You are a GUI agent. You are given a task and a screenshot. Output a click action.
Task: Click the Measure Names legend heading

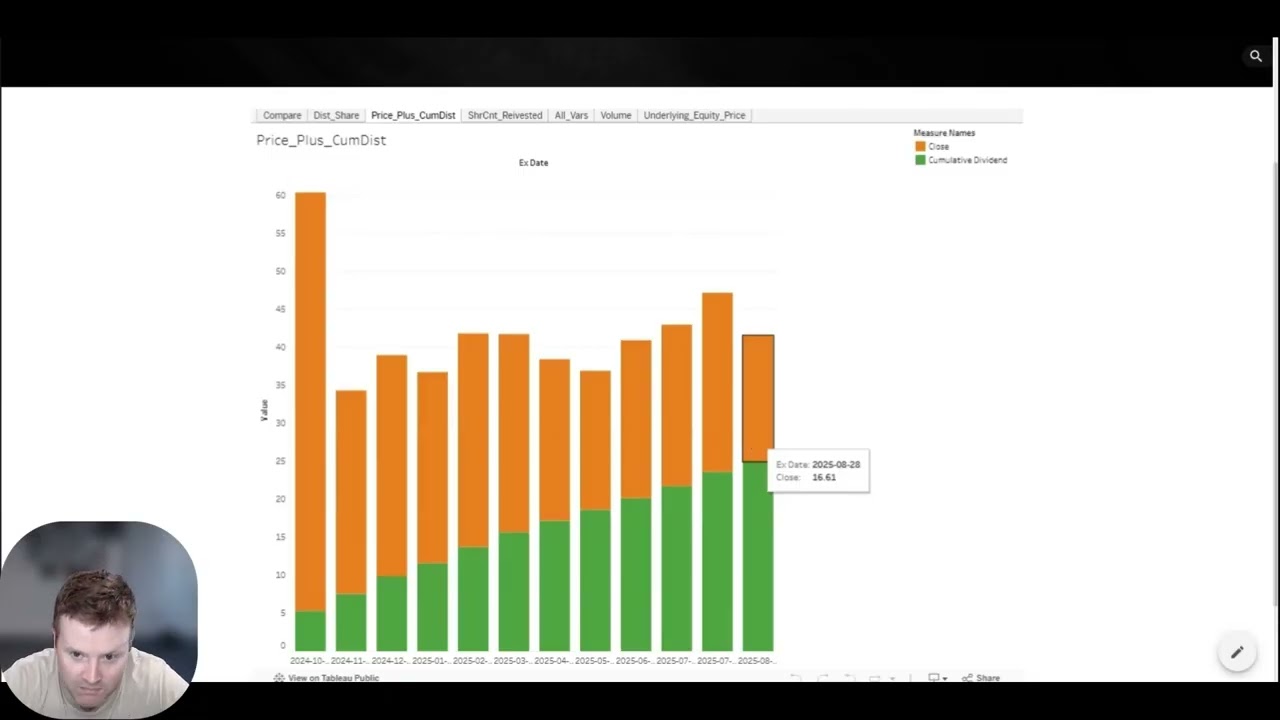[944, 133]
